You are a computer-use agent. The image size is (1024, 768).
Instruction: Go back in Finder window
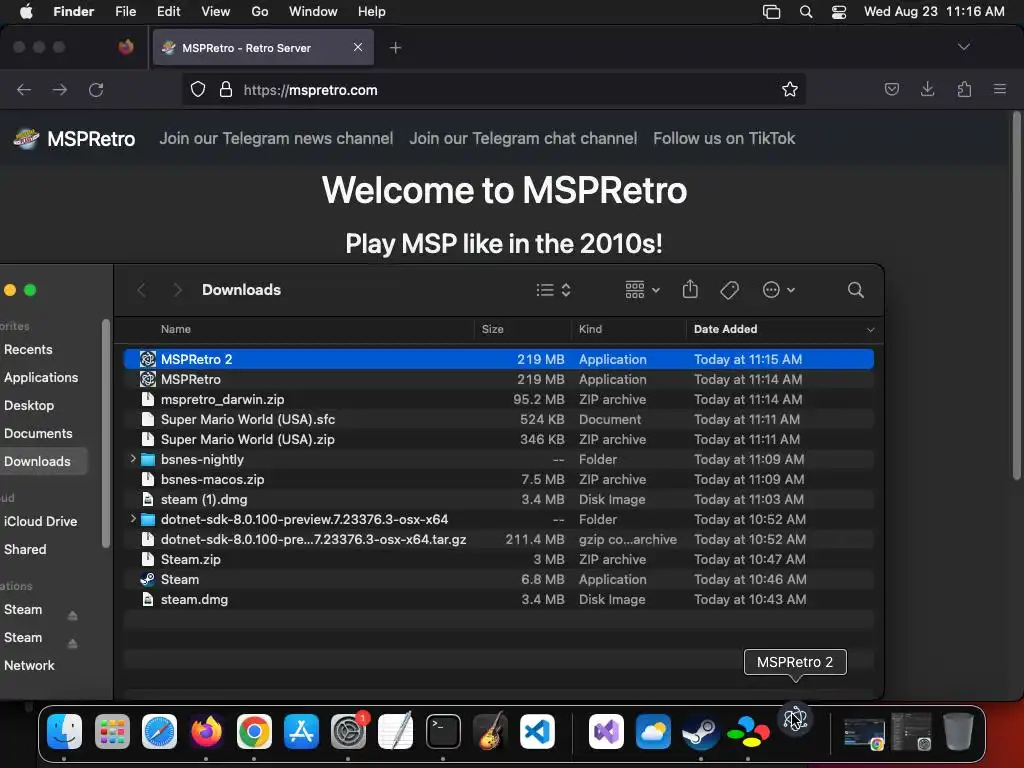point(142,290)
